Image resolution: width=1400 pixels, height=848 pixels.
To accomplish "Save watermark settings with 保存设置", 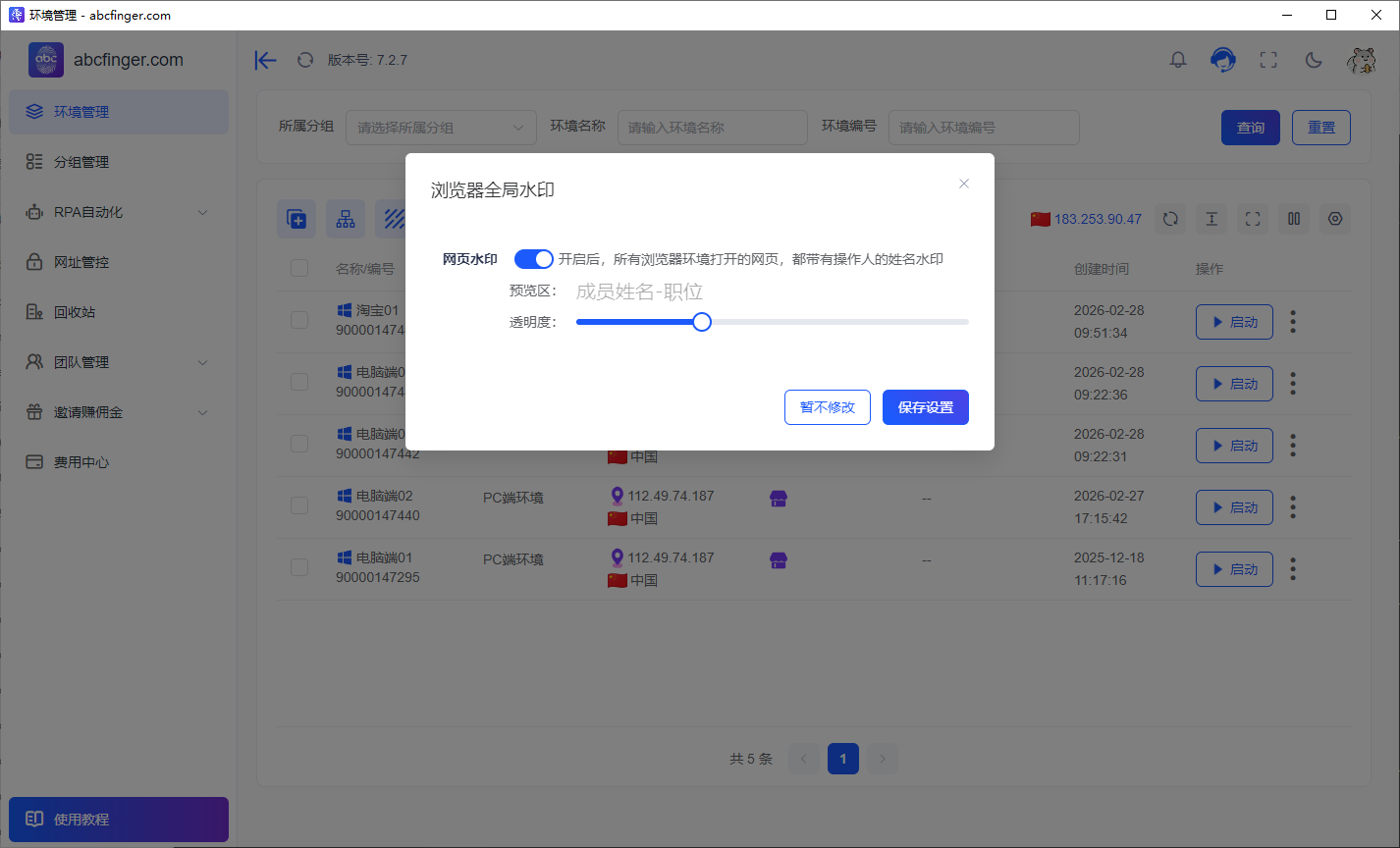I will (926, 407).
